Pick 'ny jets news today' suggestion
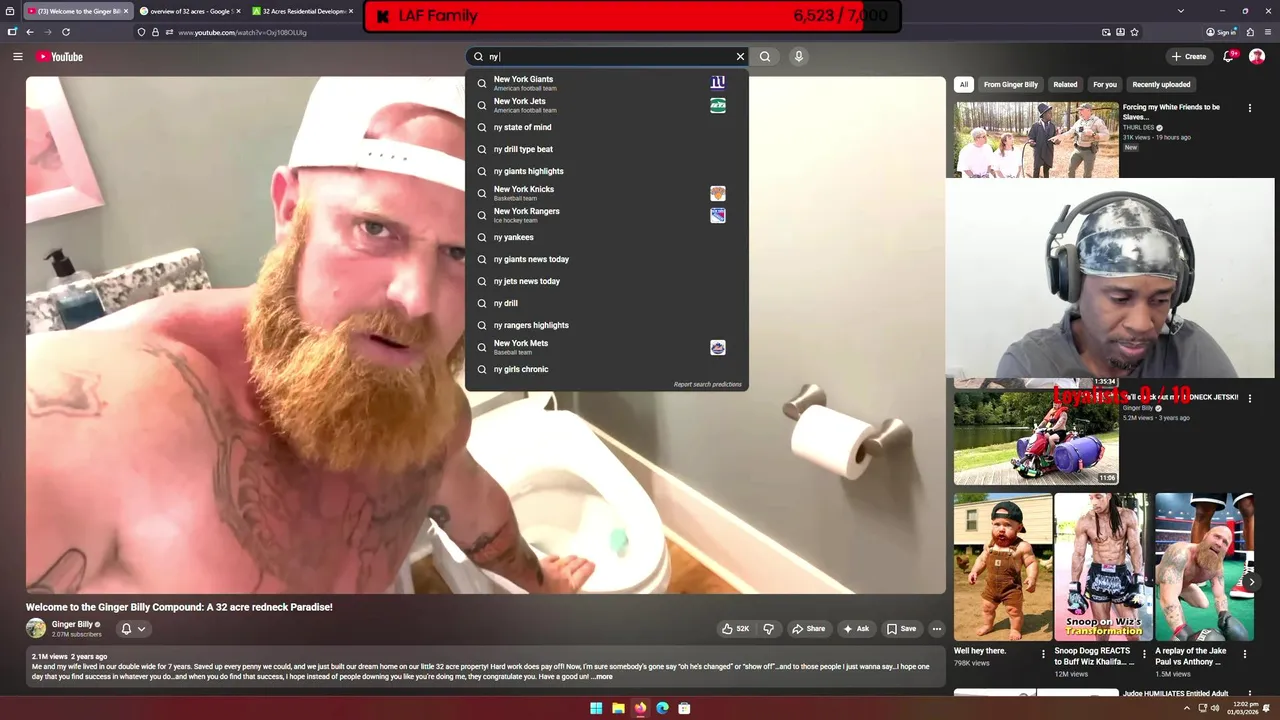The height and width of the screenshot is (720, 1280). (606, 281)
